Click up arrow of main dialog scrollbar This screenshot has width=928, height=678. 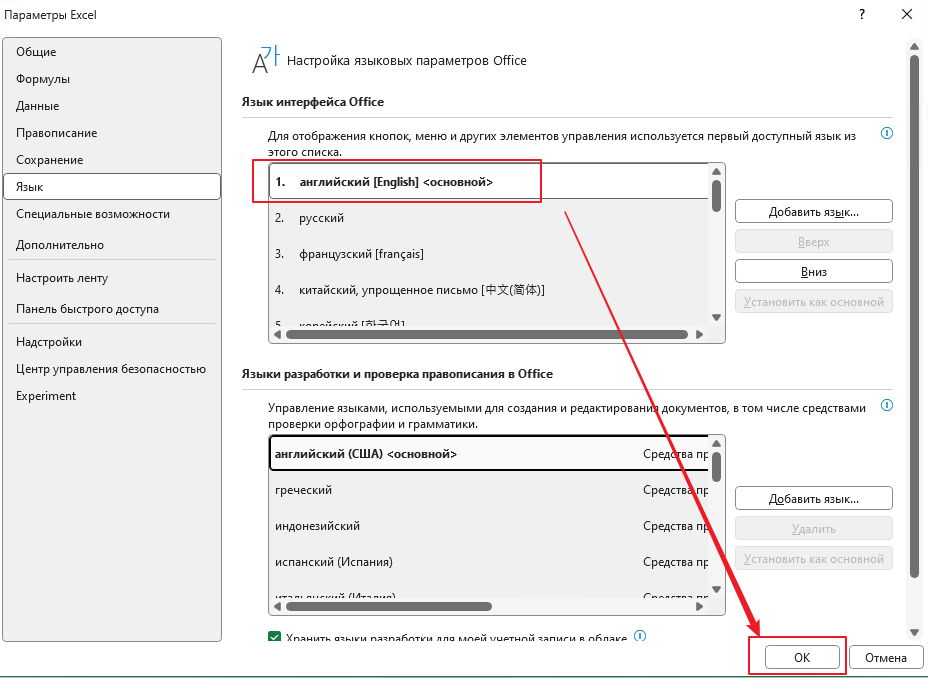point(914,45)
